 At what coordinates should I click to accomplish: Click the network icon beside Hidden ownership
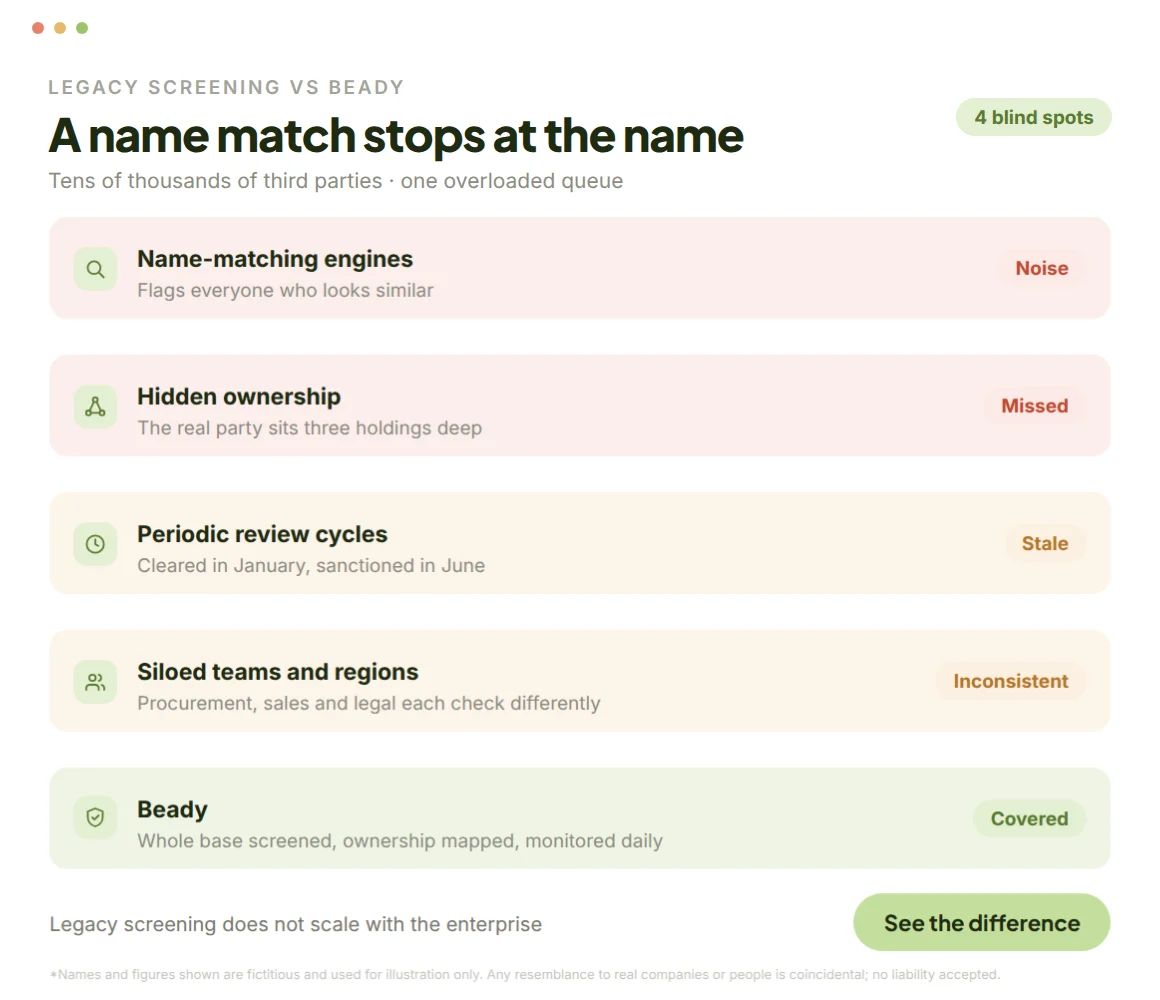pyautogui.click(x=95, y=407)
